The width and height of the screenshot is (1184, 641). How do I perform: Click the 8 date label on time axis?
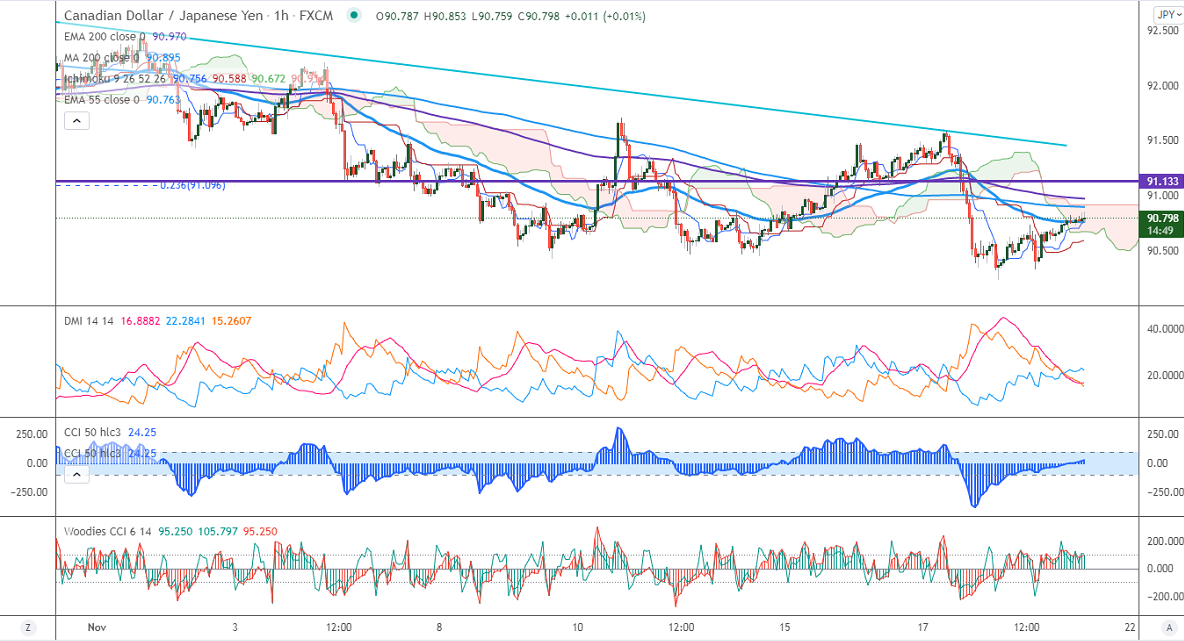[x=439, y=627]
